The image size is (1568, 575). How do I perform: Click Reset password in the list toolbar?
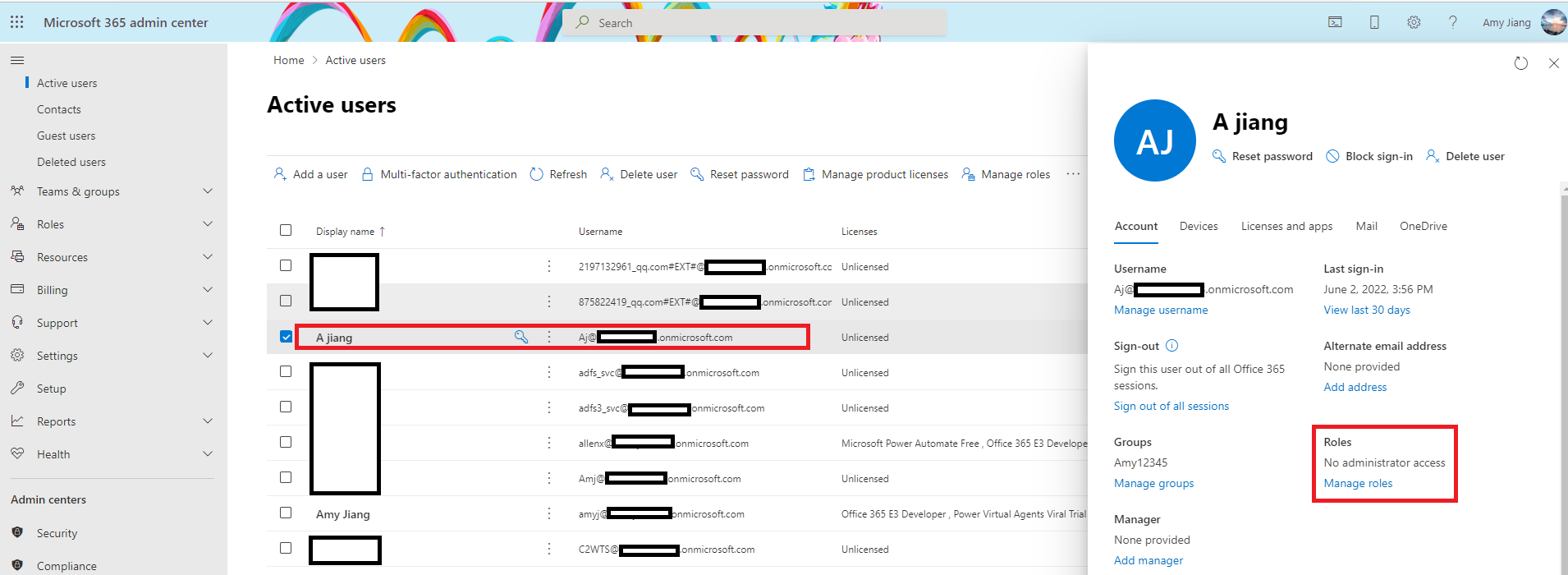click(740, 174)
